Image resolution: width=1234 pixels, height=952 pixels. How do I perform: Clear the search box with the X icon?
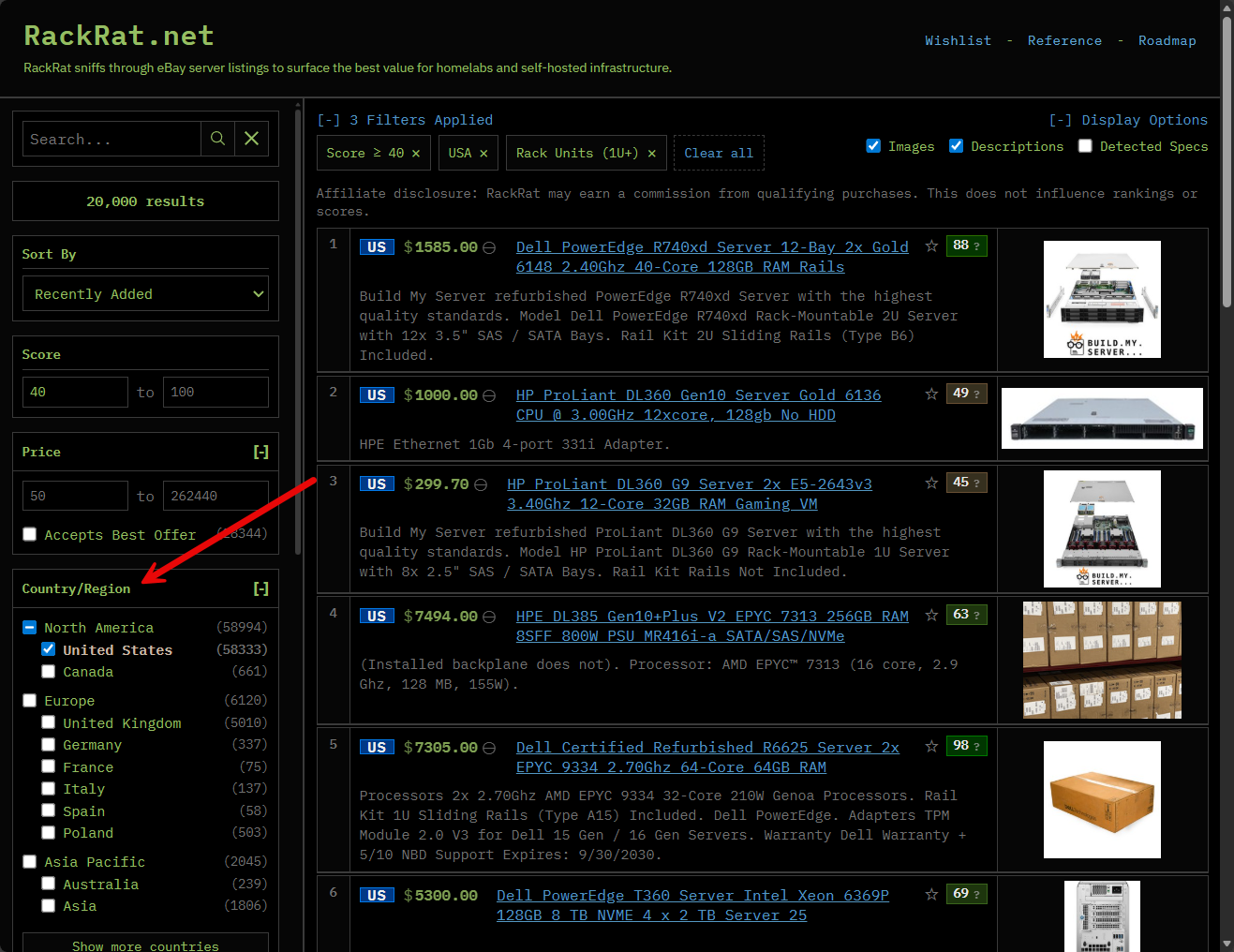251,139
